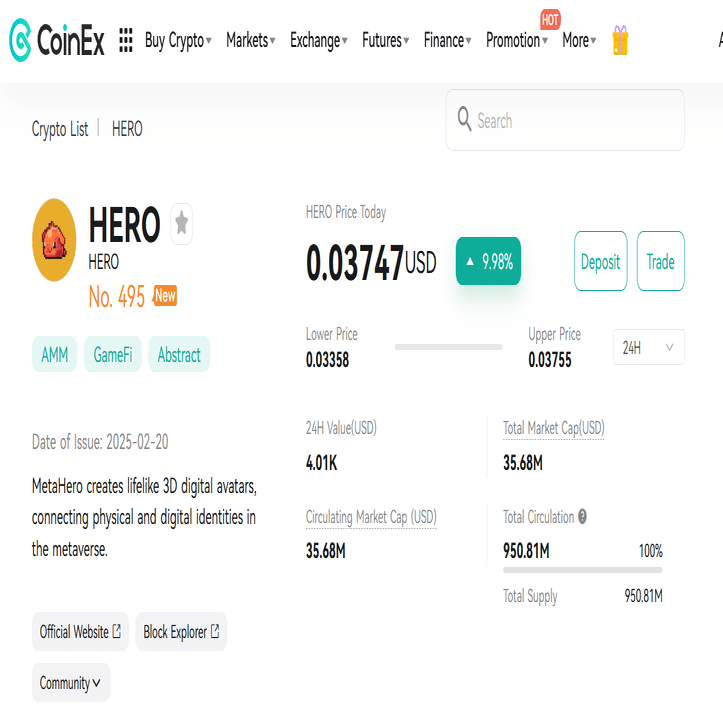Select the GameFi tag

coord(113,354)
